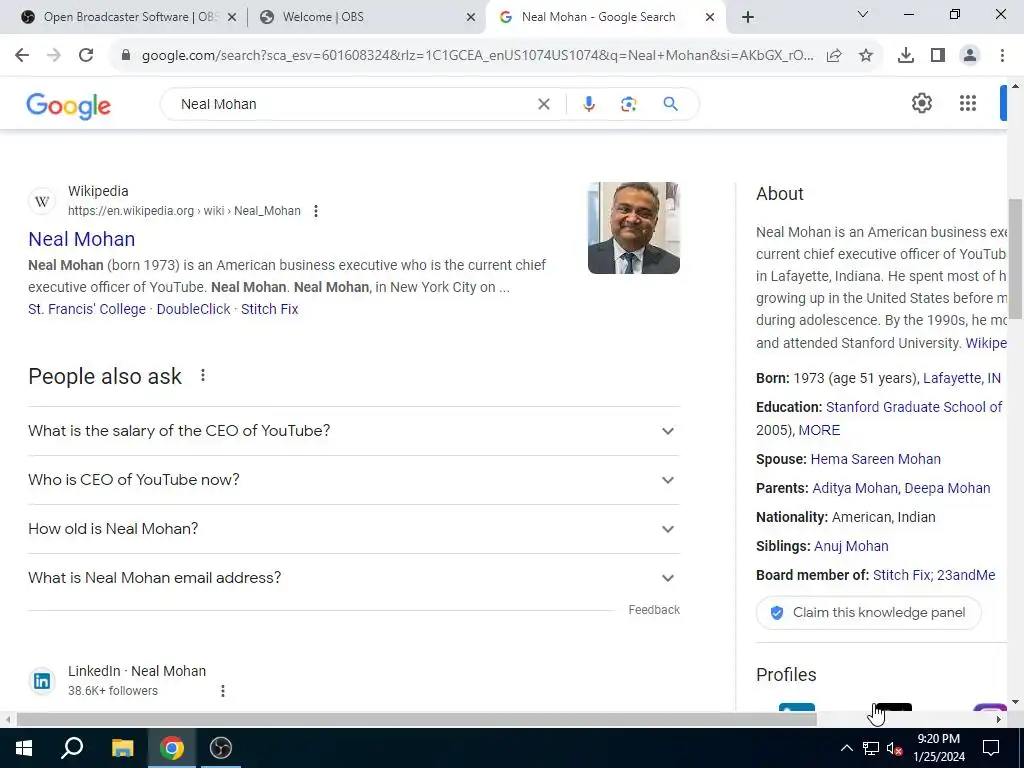Open more options for the Wikipedia result

click(315, 211)
